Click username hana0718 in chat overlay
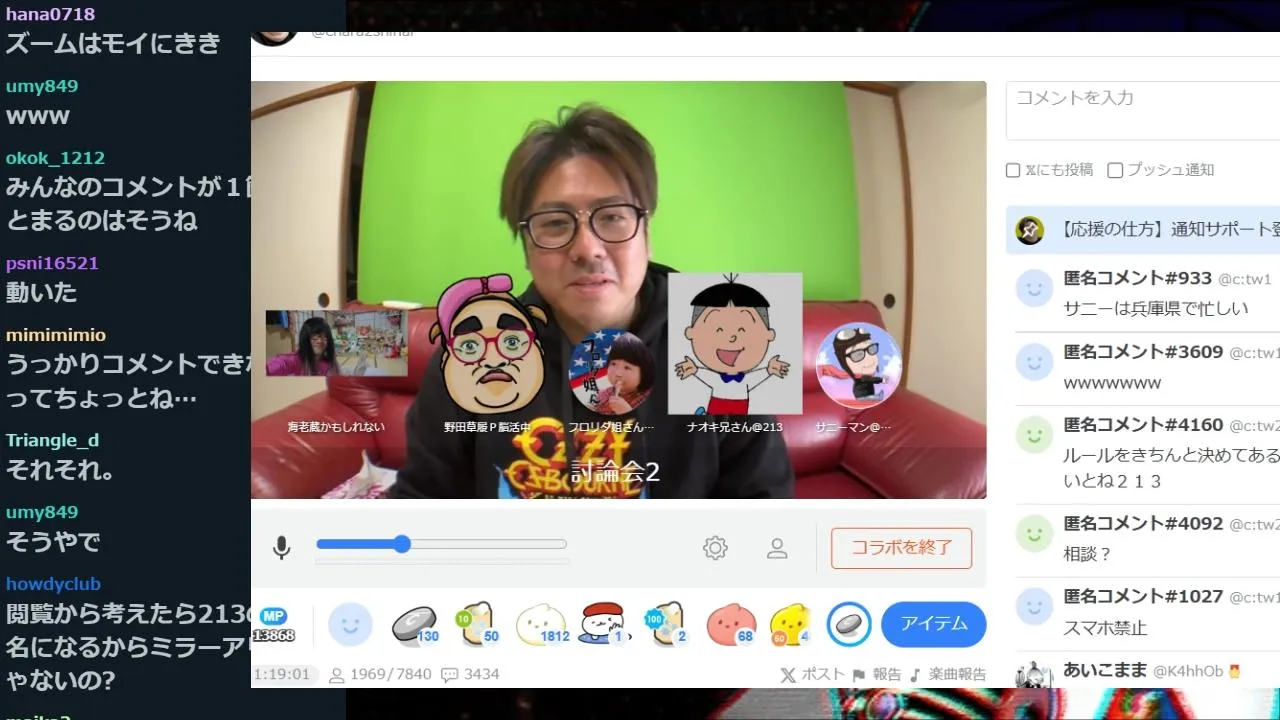 click(50, 14)
